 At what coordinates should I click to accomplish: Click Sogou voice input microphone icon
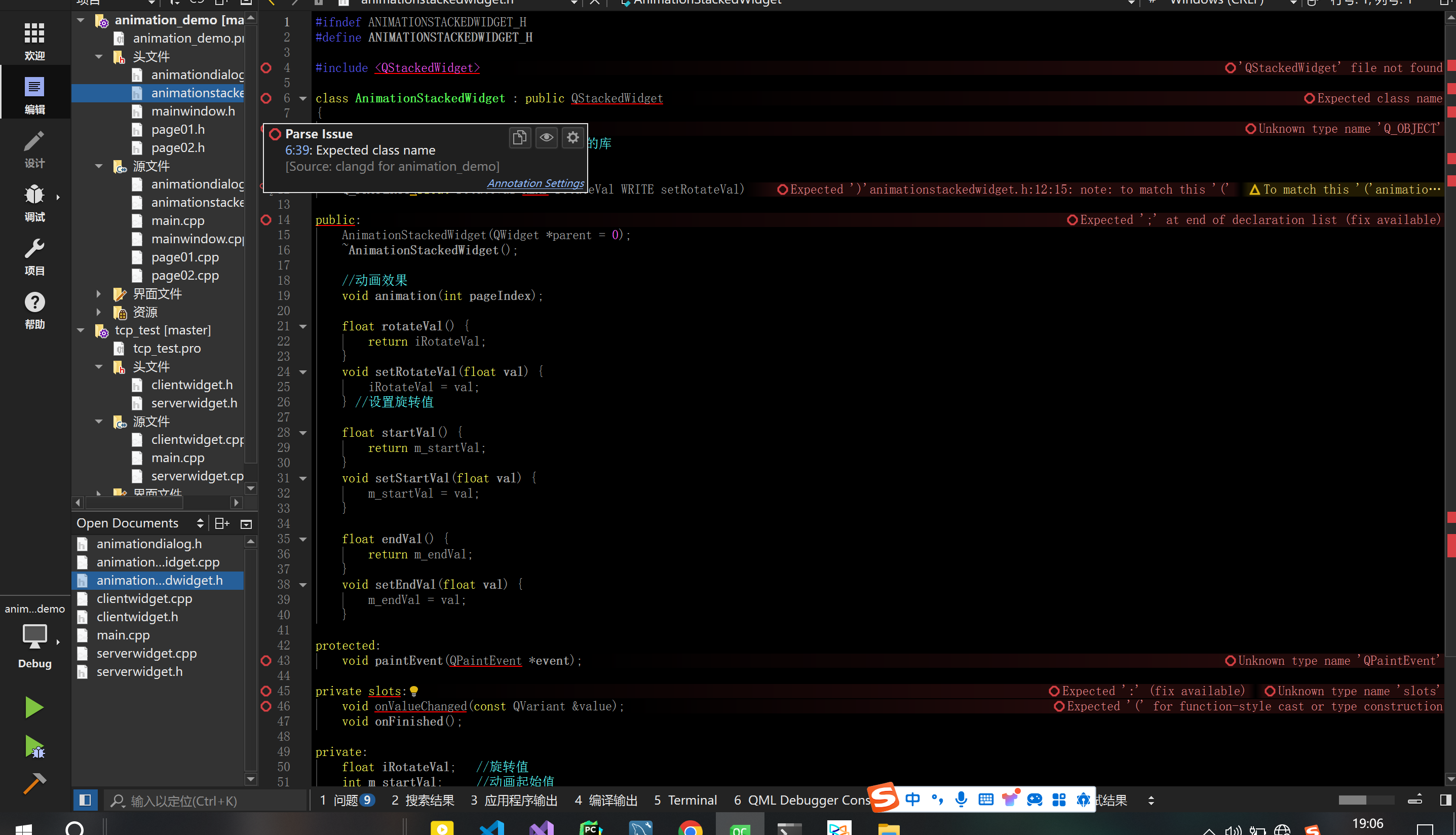pyautogui.click(x=962, y=799)
